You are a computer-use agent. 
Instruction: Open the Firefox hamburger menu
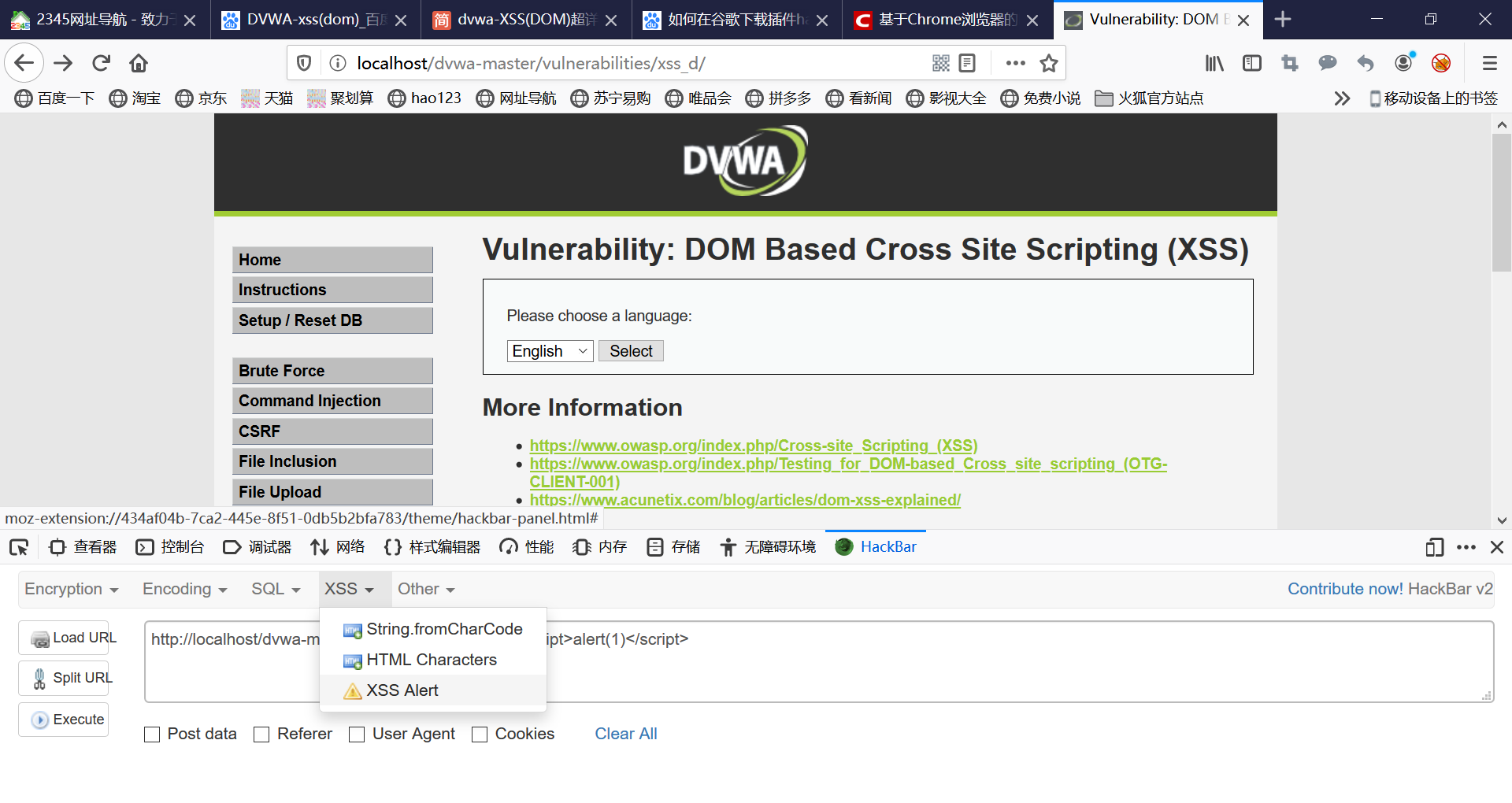[x=1490, y=63]
